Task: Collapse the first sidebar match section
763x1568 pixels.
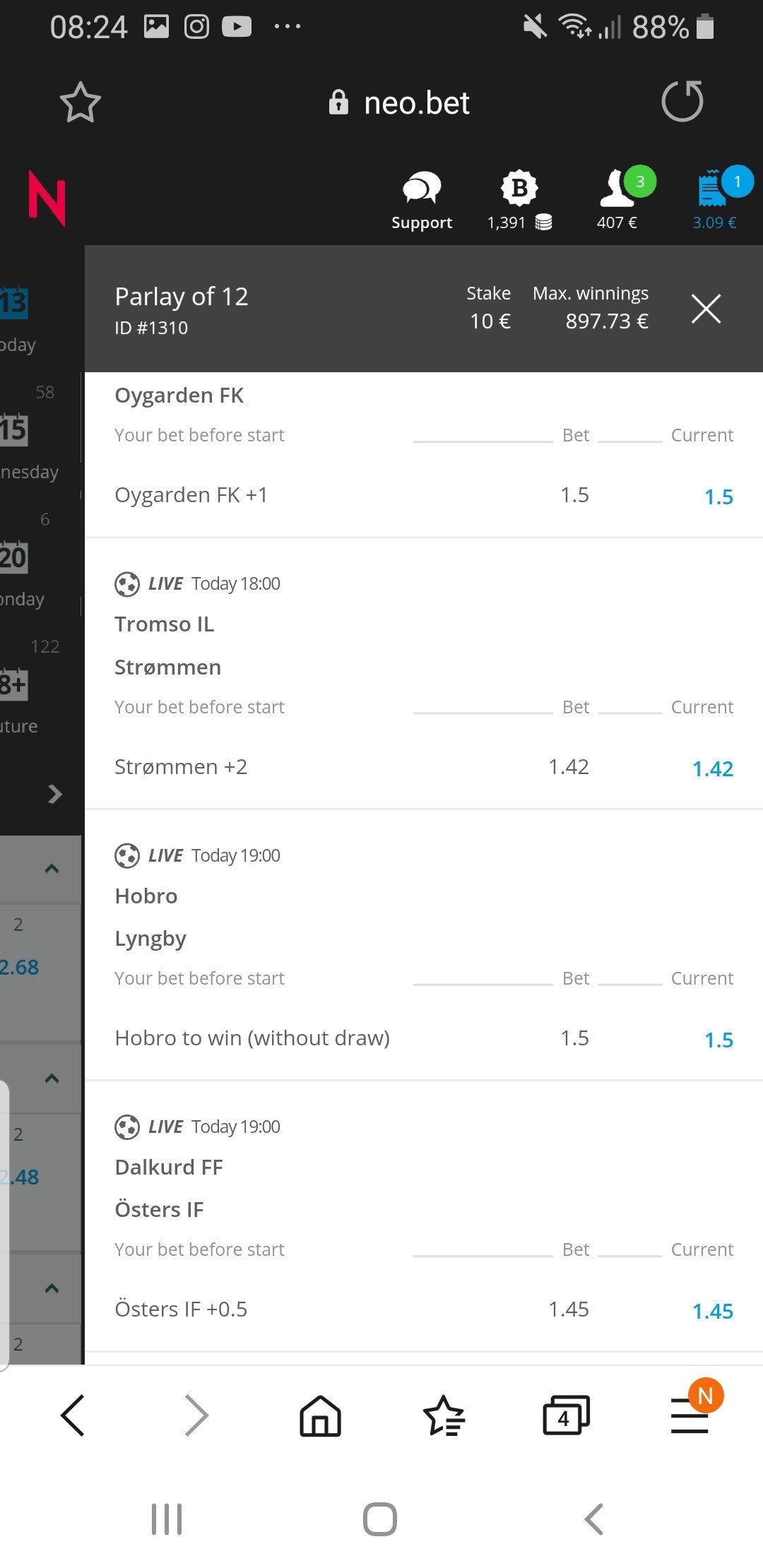Action: point(52,869)
